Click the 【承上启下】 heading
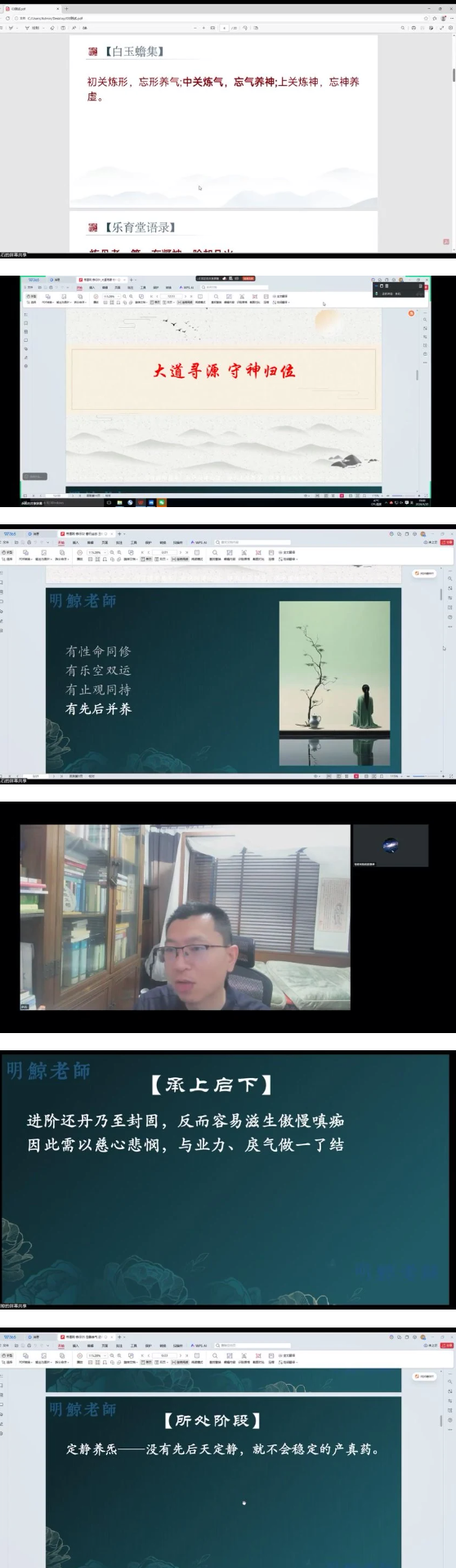The image size is (456, 1568). click(x=212, y=1085)
